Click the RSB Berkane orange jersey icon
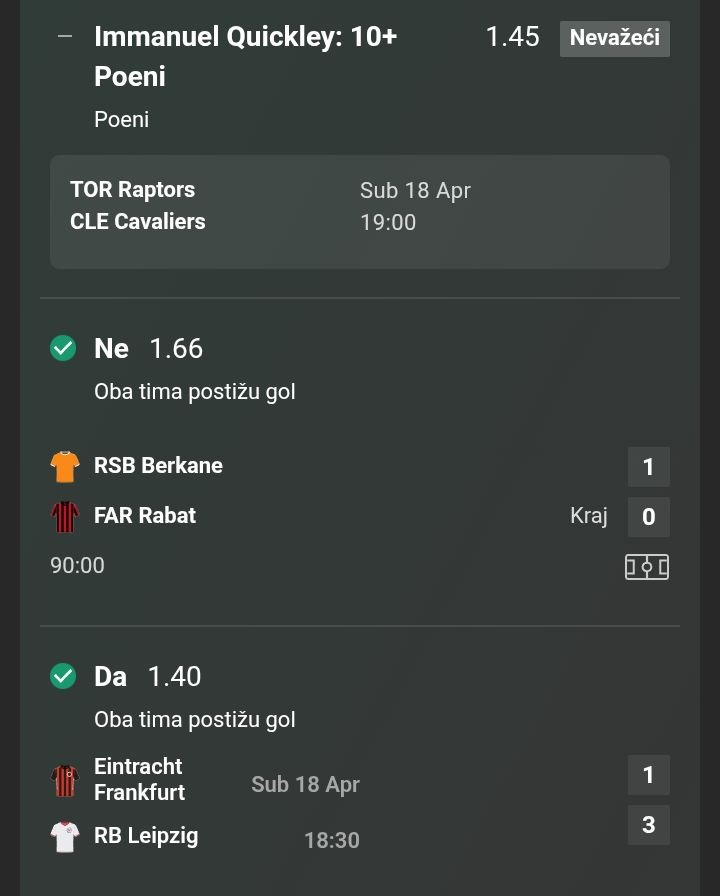This screenshot has height=896, width=720. click(x=65, y=466)
